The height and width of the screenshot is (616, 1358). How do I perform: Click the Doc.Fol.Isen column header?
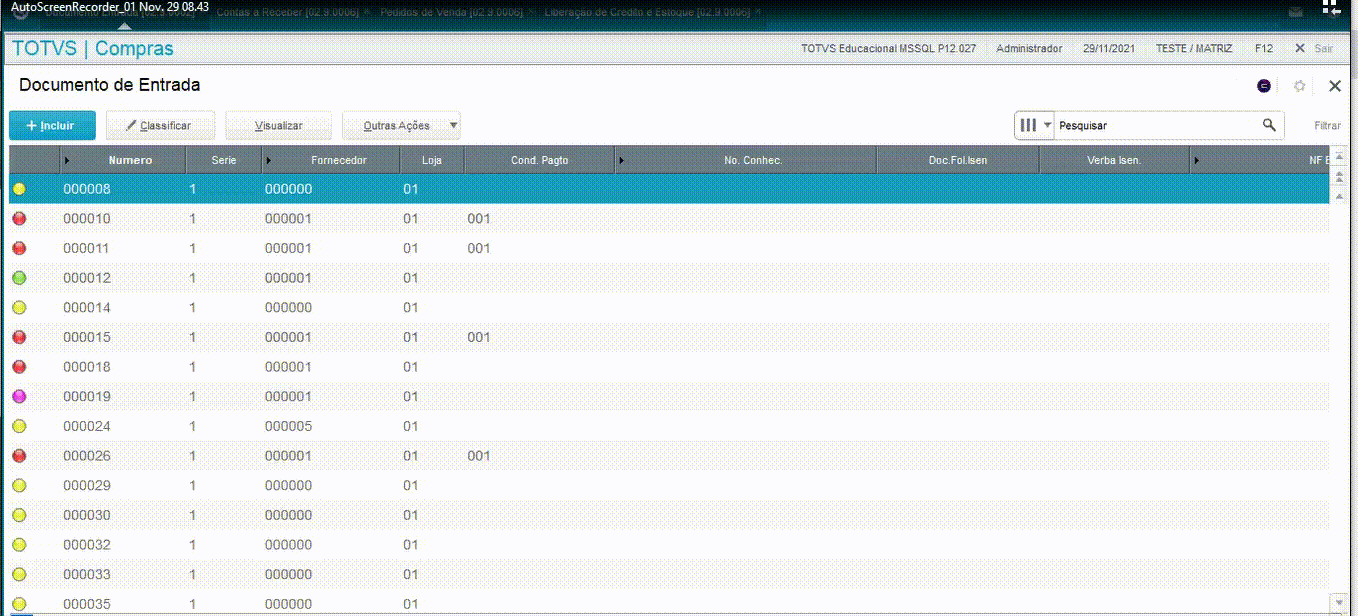[958, 160]
